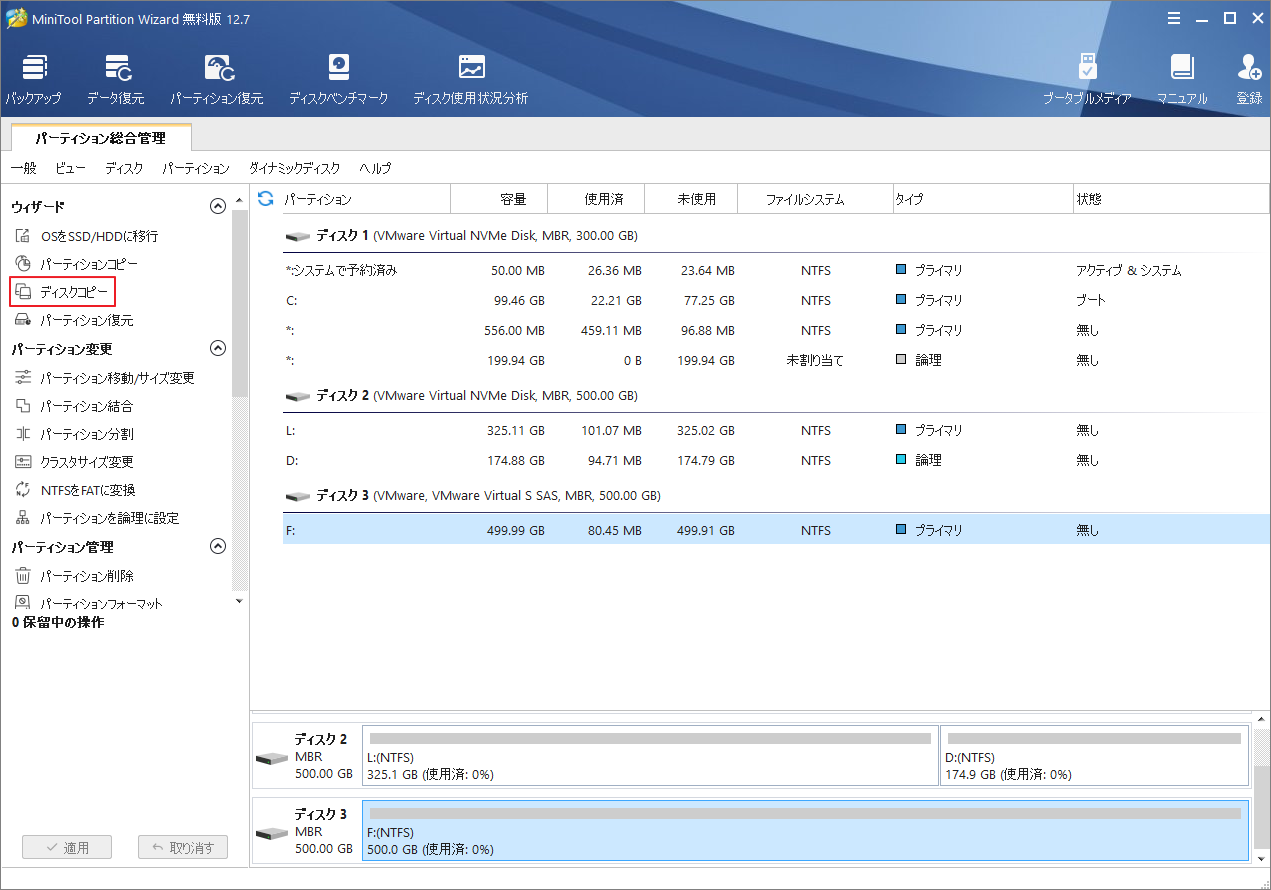Collapse the パーティション管理 section
Image resolution: width=1271 pixels, height=890 pixels.
tap(217, 547)
